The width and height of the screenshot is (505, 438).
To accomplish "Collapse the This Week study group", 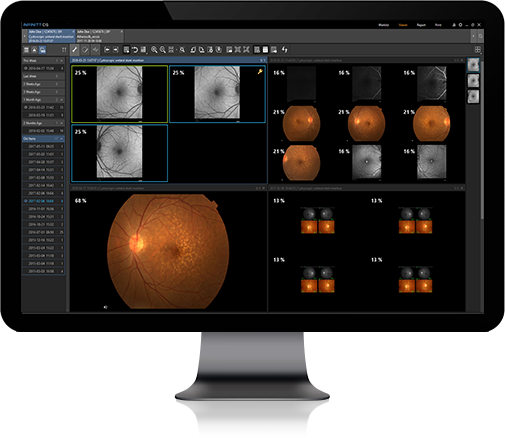I will [62, 61].
